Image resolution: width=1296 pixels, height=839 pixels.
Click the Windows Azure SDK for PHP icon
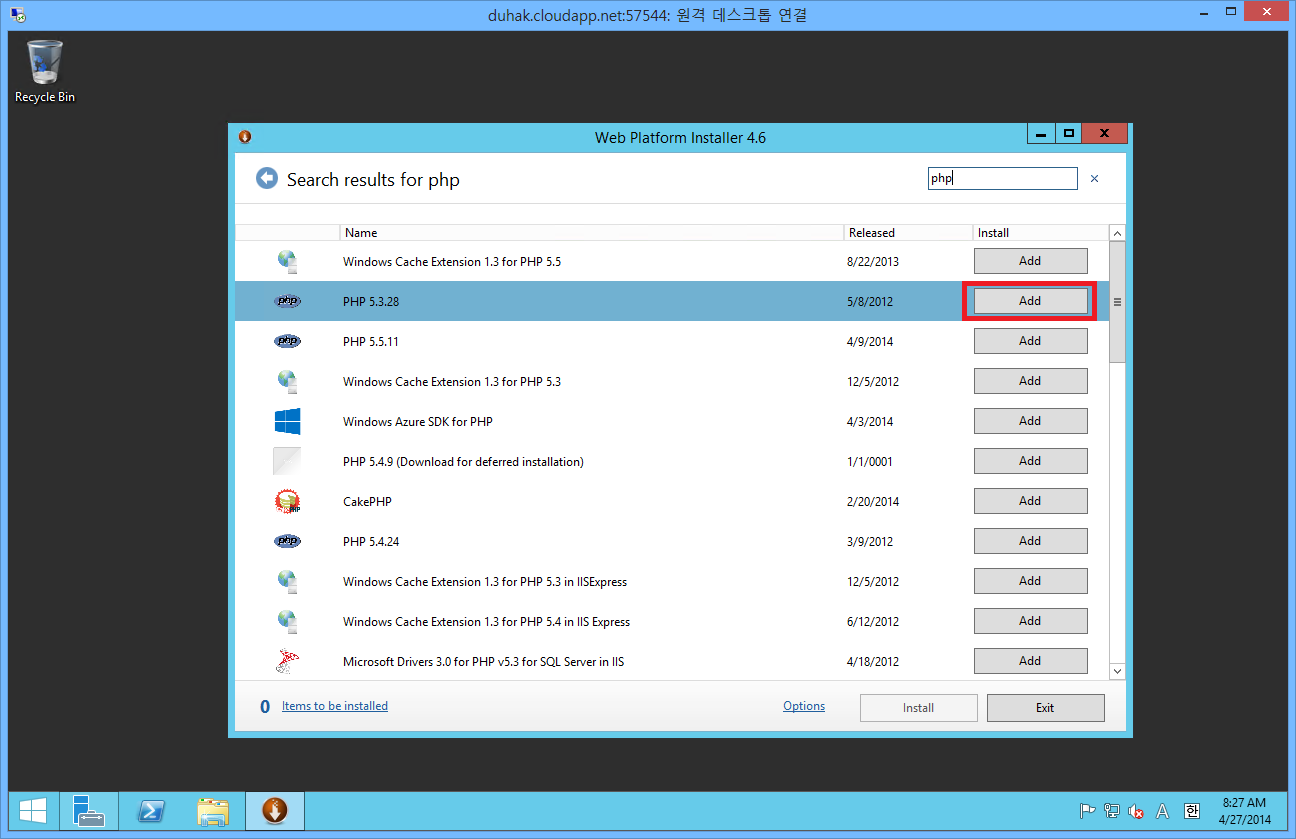tap(287, 421)
